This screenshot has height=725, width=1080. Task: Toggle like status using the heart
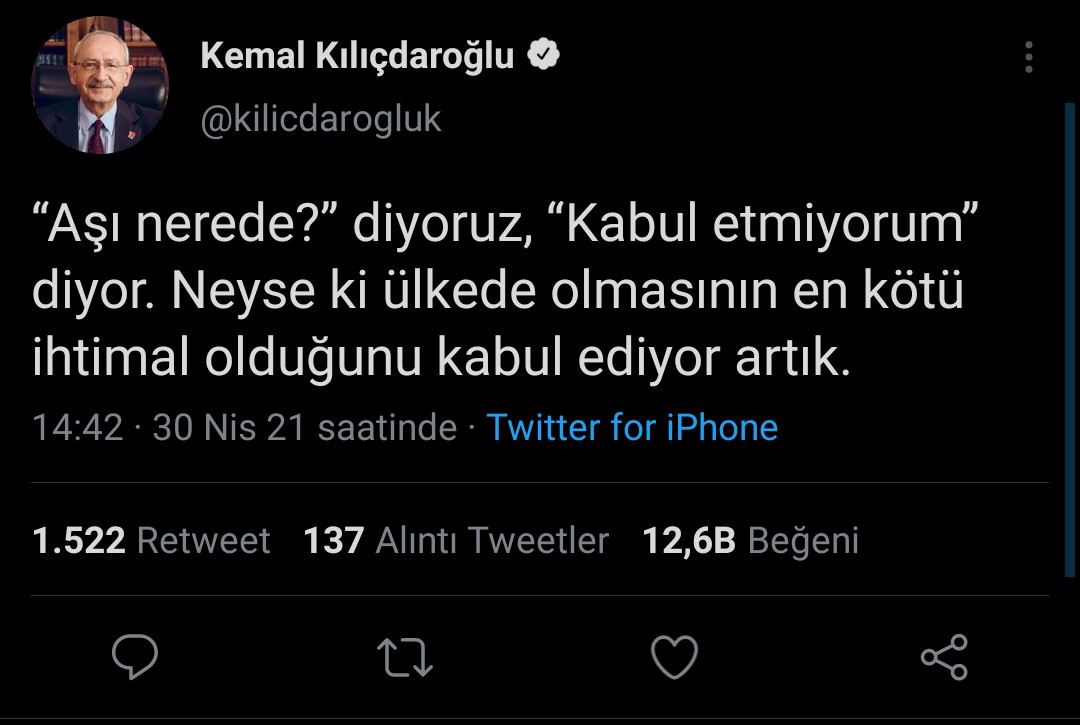pyautogui.click(x=675, y=657)
